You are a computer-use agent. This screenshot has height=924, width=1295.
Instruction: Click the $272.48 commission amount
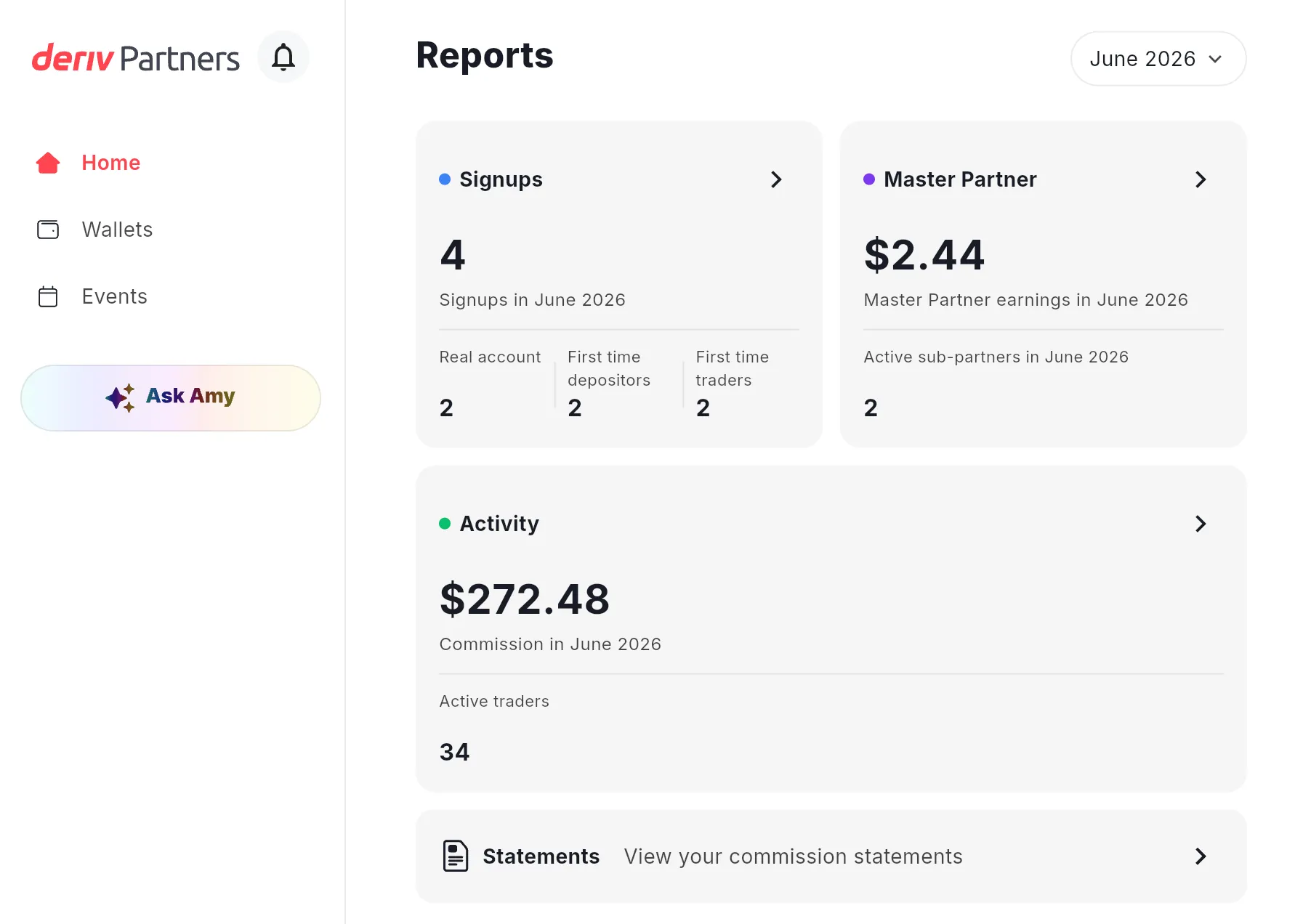pos(525,599)
